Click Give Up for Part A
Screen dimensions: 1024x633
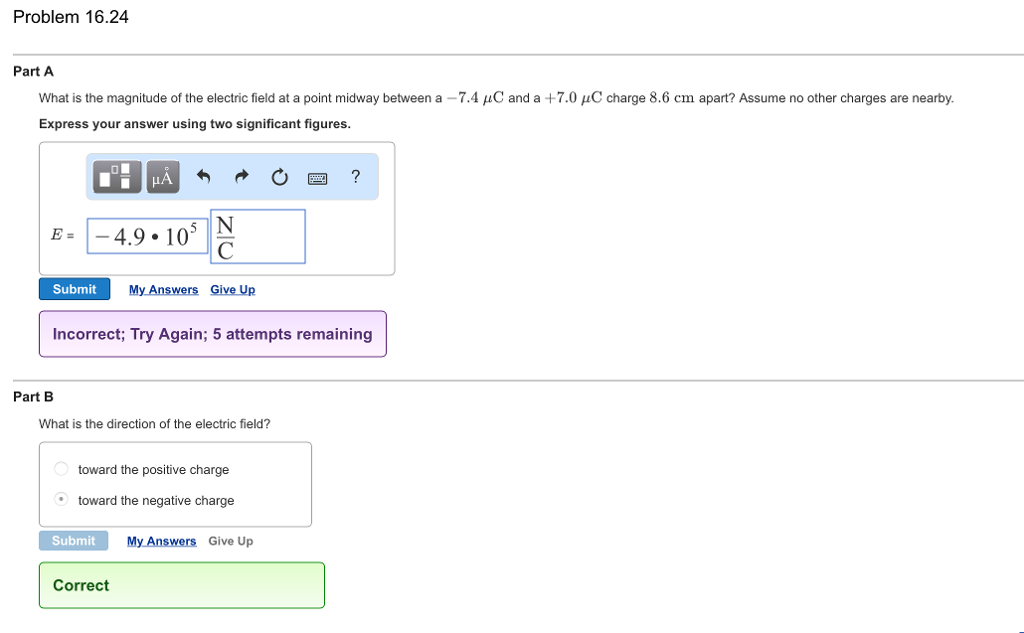(x=232, y=289)
